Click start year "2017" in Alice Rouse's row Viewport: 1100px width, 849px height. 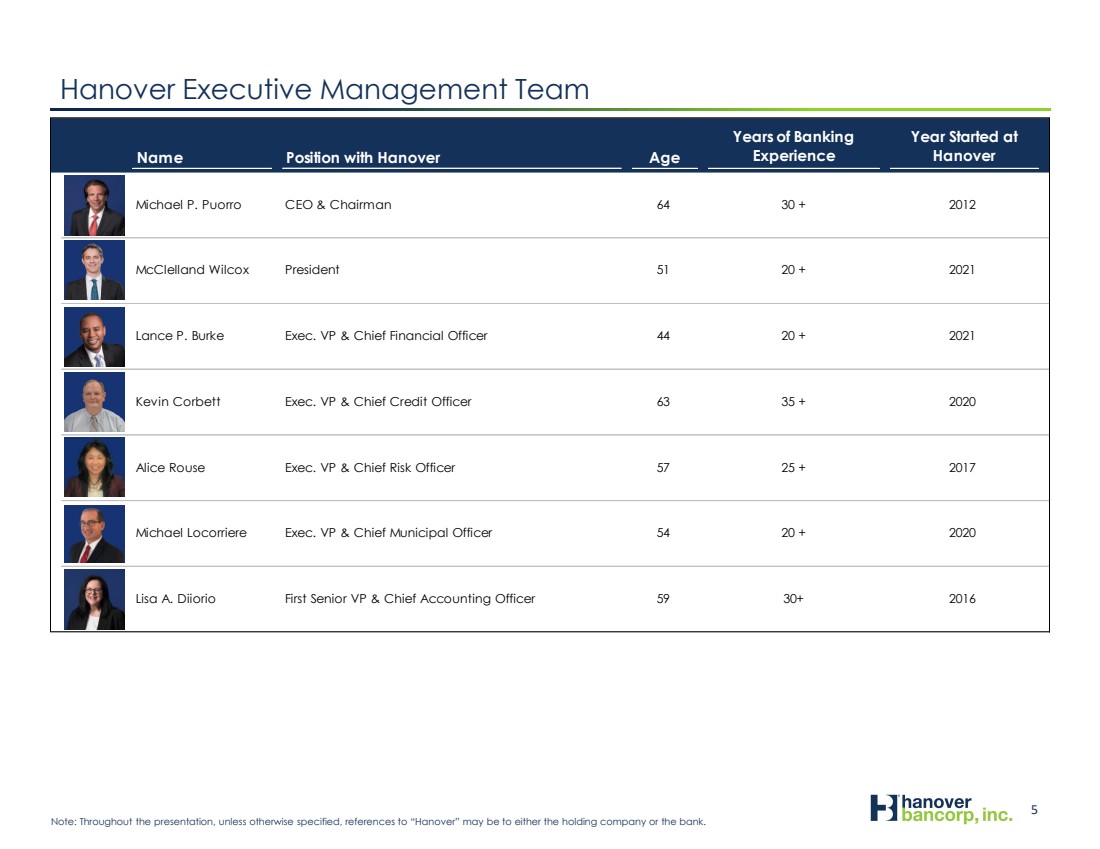point(962,468)
